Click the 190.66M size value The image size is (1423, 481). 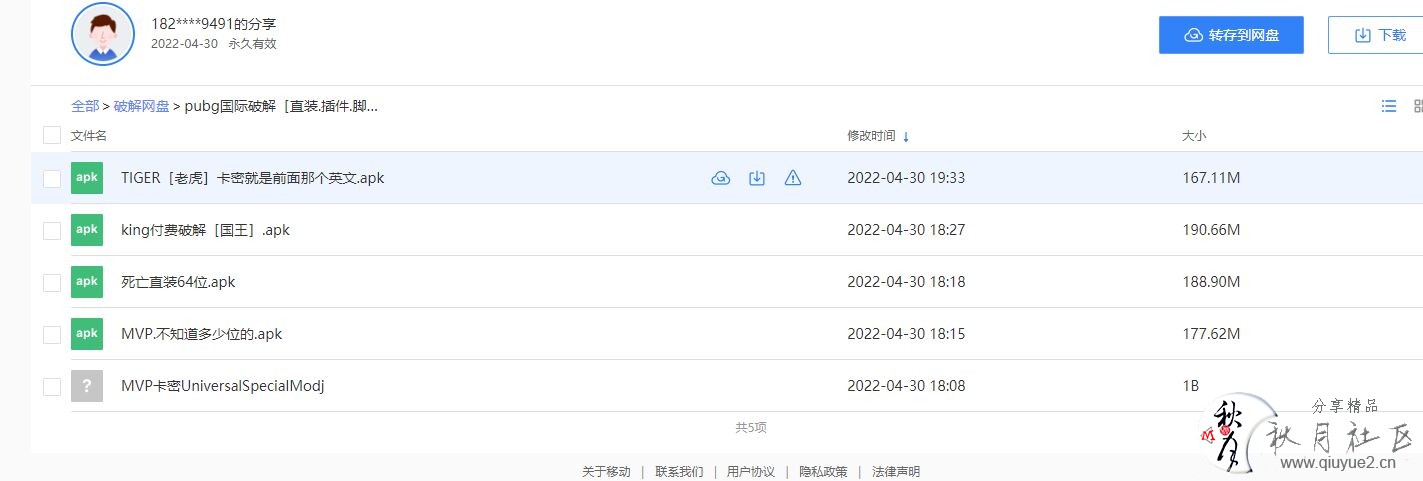click(1211, 230)
